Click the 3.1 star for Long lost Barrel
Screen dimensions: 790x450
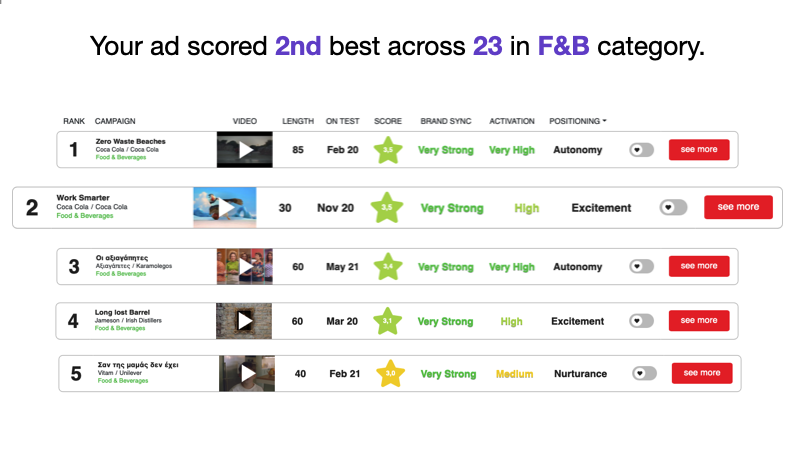click(x=388, y=321)
